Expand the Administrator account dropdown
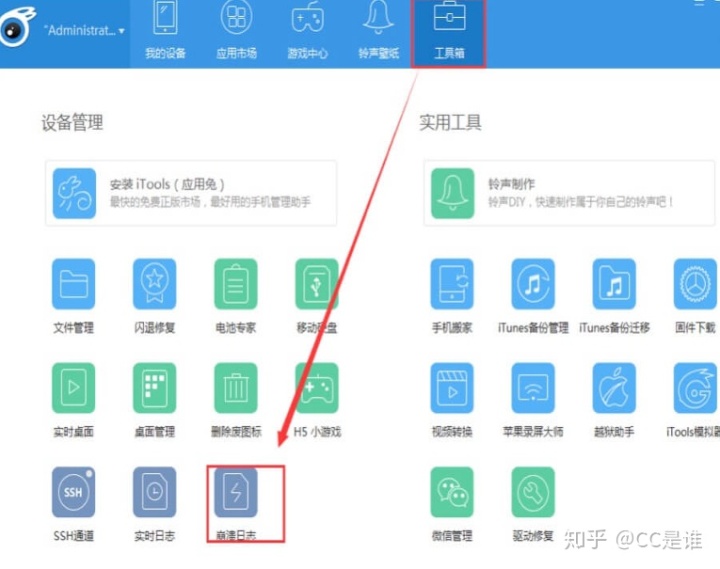 pyautogui.click(x=84, y=31)
